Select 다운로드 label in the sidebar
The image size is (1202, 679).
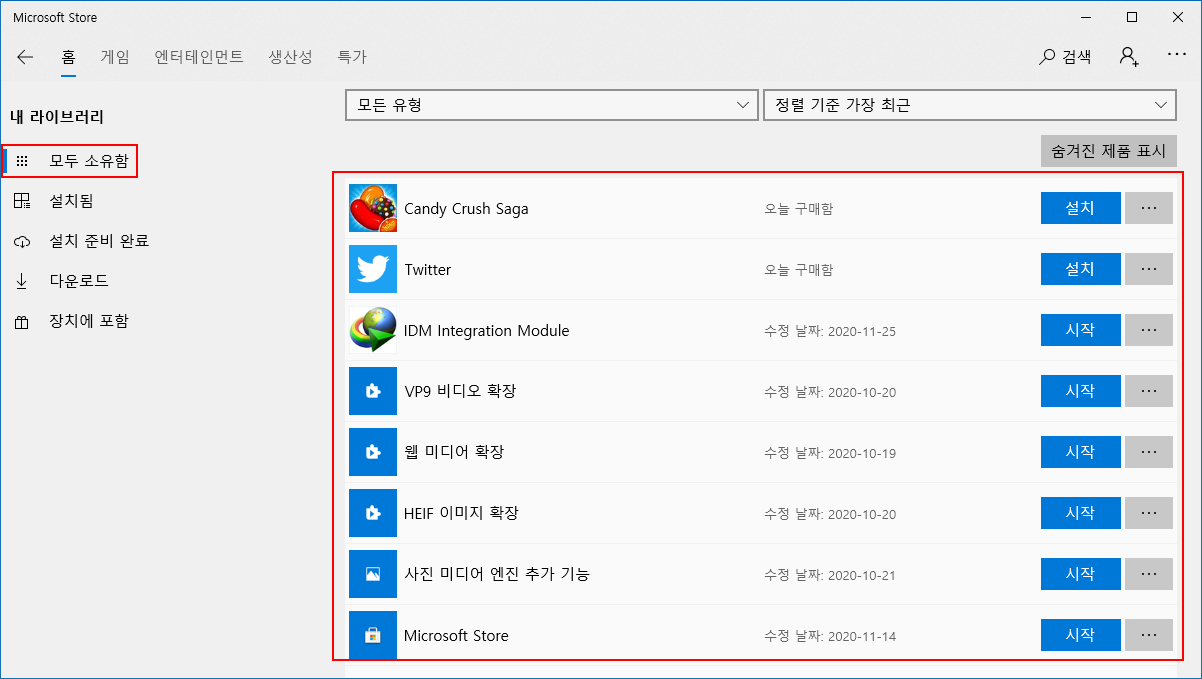(79, 281)
